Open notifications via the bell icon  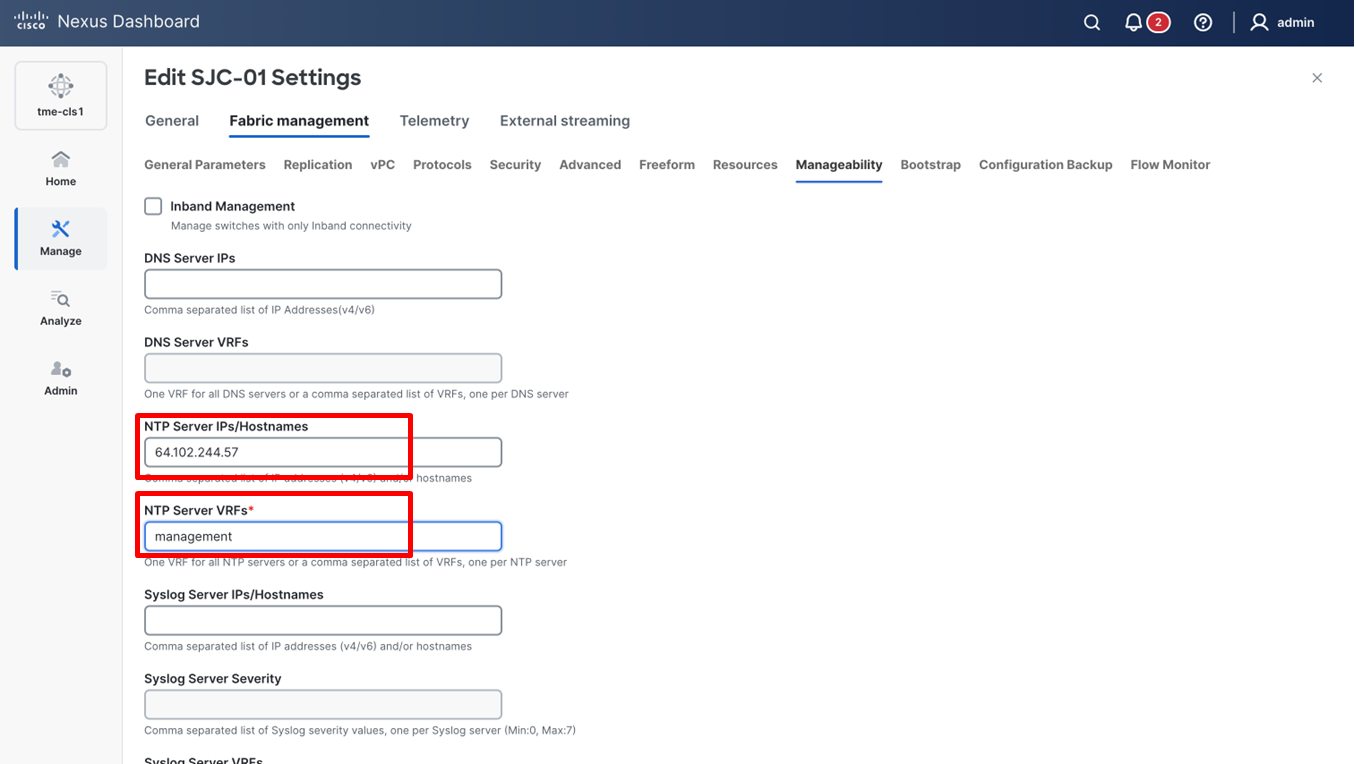tap(1132, 21)
